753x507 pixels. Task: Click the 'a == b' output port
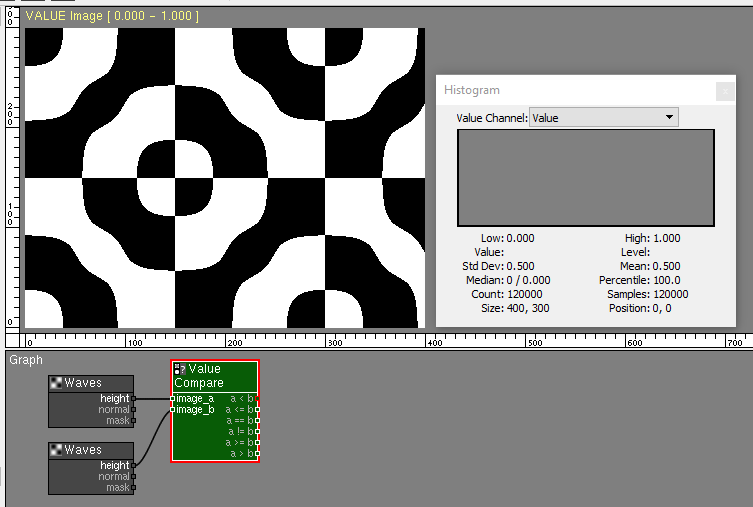click(257, 421)
